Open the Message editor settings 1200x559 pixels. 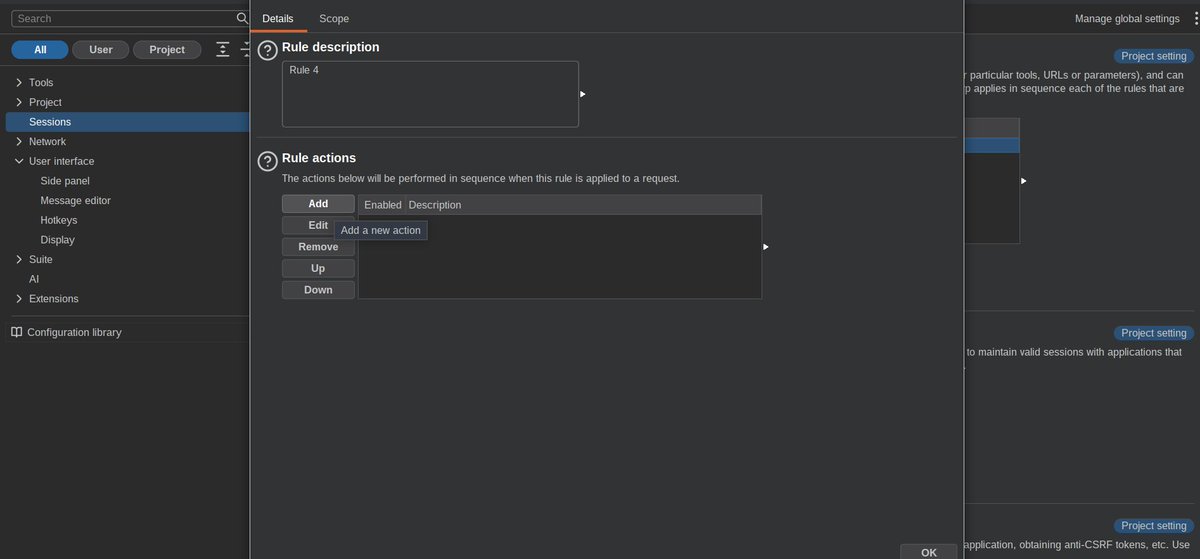[75, 200]
